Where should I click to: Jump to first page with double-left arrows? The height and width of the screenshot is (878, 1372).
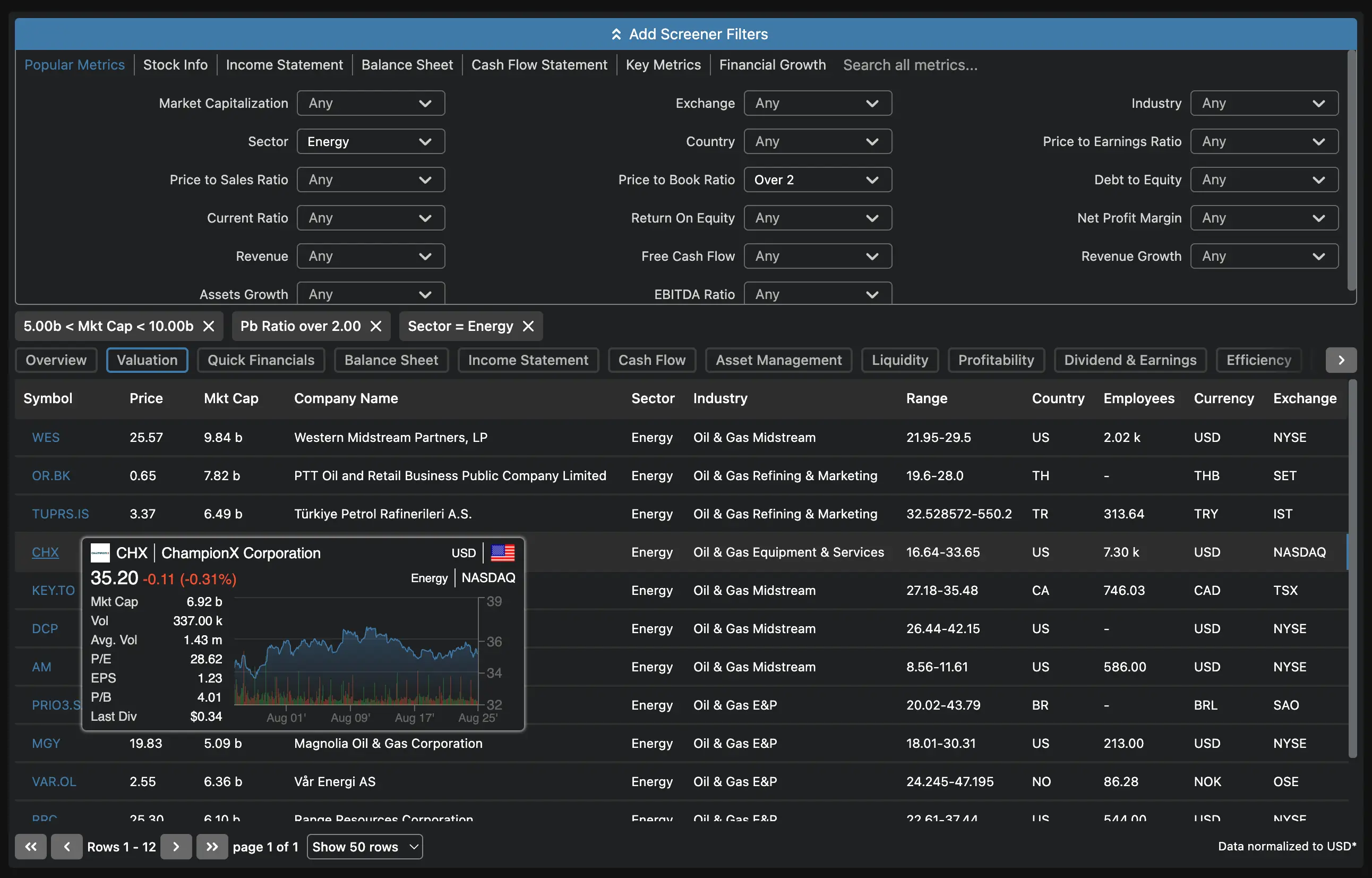point(31,846)
